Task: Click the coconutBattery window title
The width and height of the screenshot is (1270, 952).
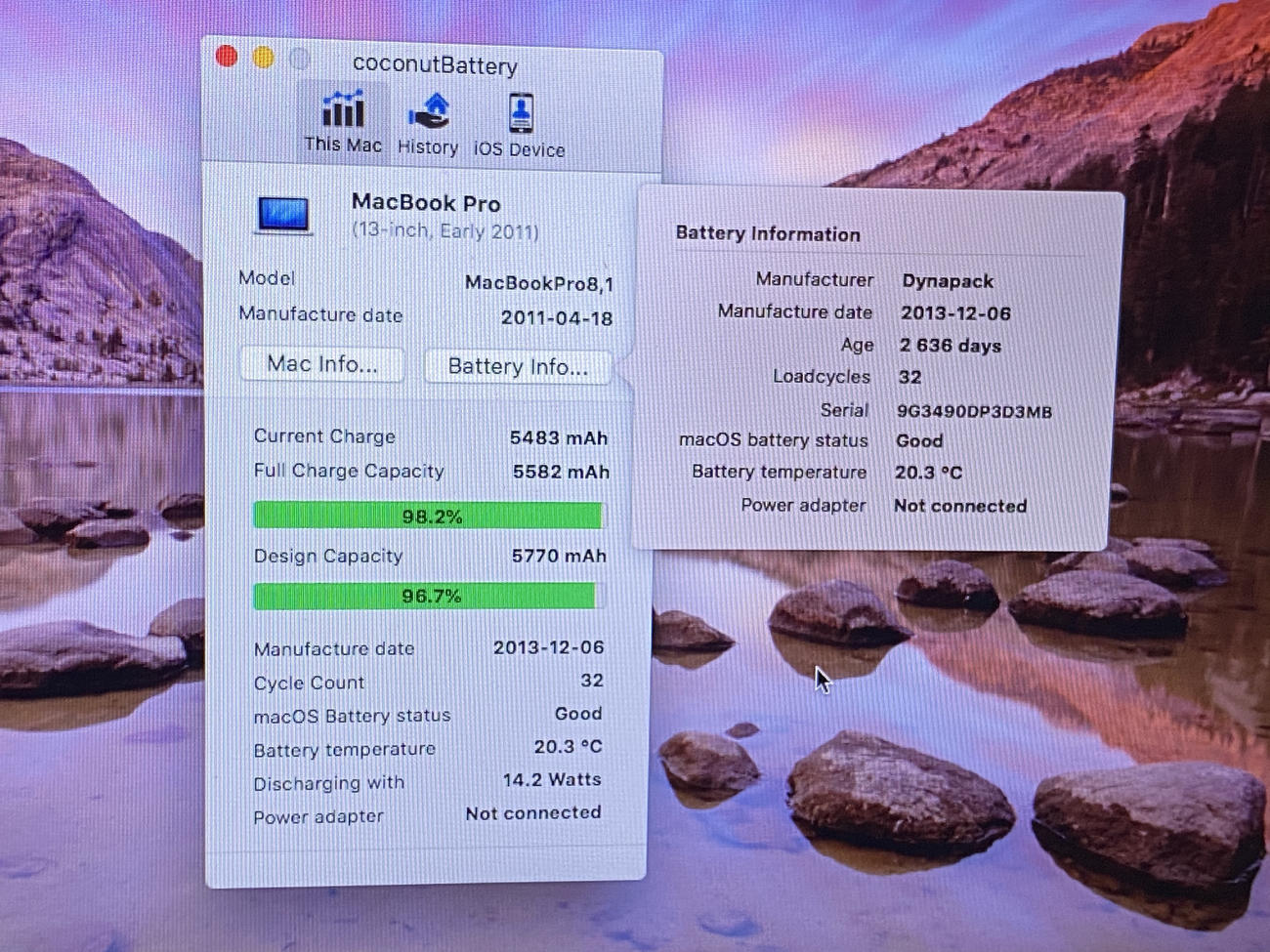Action: tap(435, 65)
